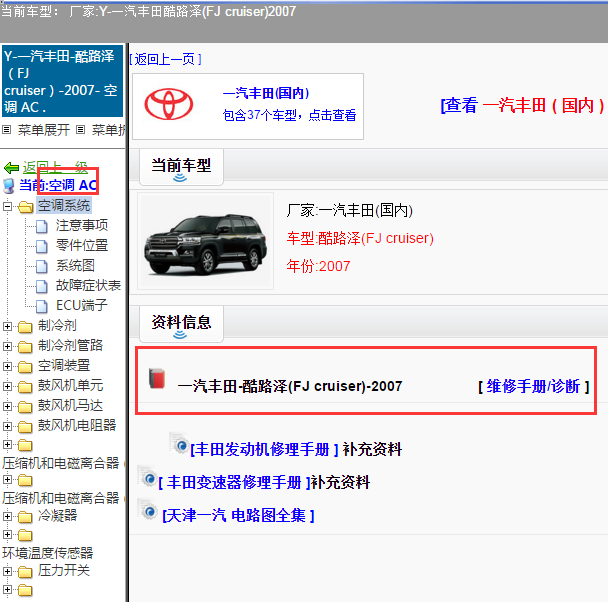Click the computer icon beside 当前:空调 AC
608x602 pixels.
coord(9,186)
